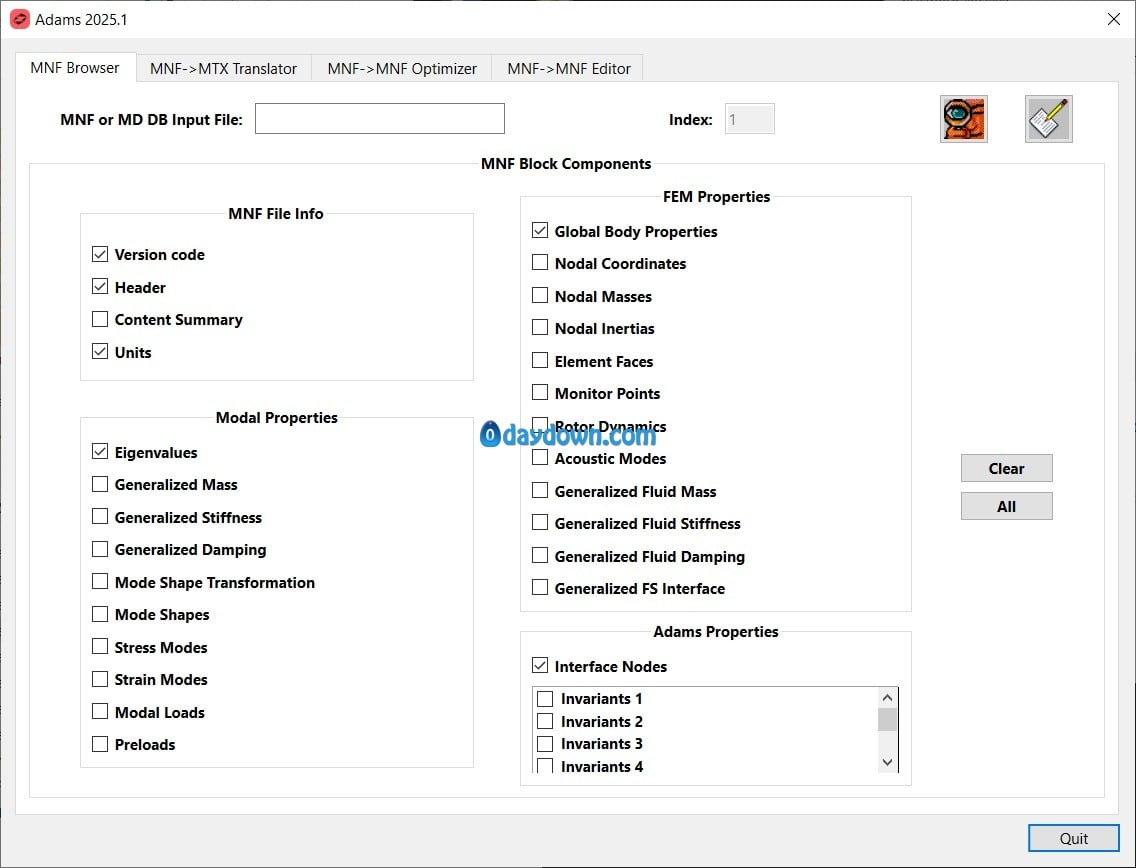The width and height of the screenshot is (1136, 868).
Task: Check Invariants 1 in the list
Action: (x=545, y=698)
